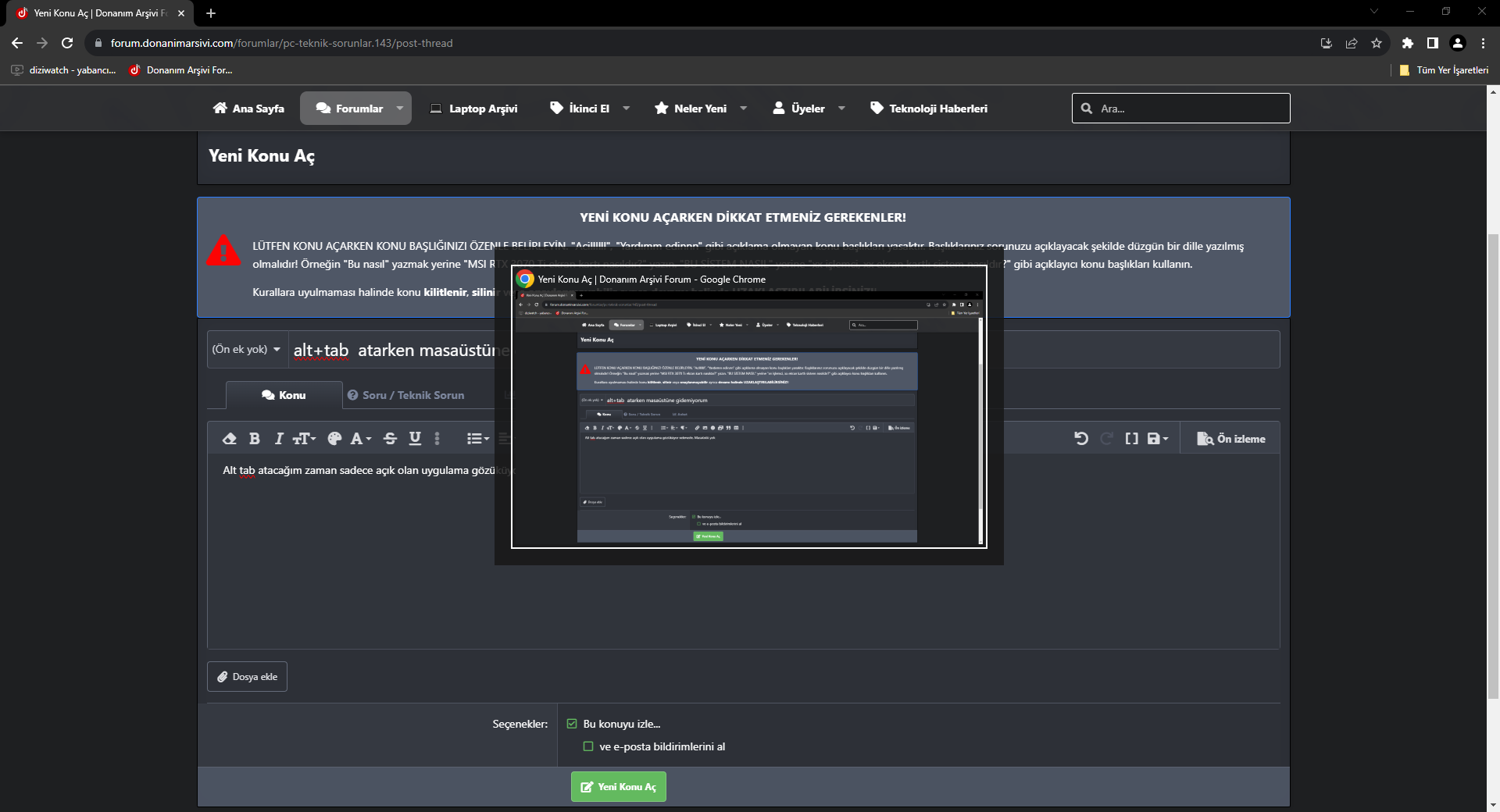The height and width of the screenshot is (812, 1500).
Task: Select the Yeni Konu Aç browser tab
Action: click(101, 13)
